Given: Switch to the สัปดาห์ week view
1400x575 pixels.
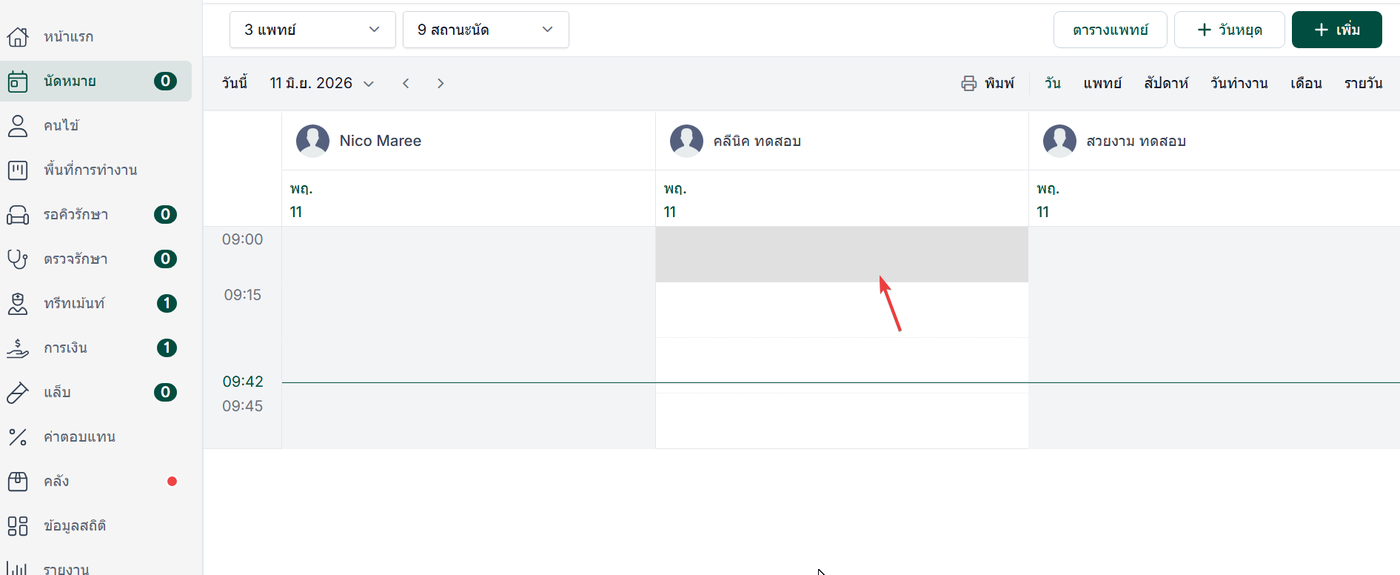Looking at the screenshot, I should tap(1166, 83).
